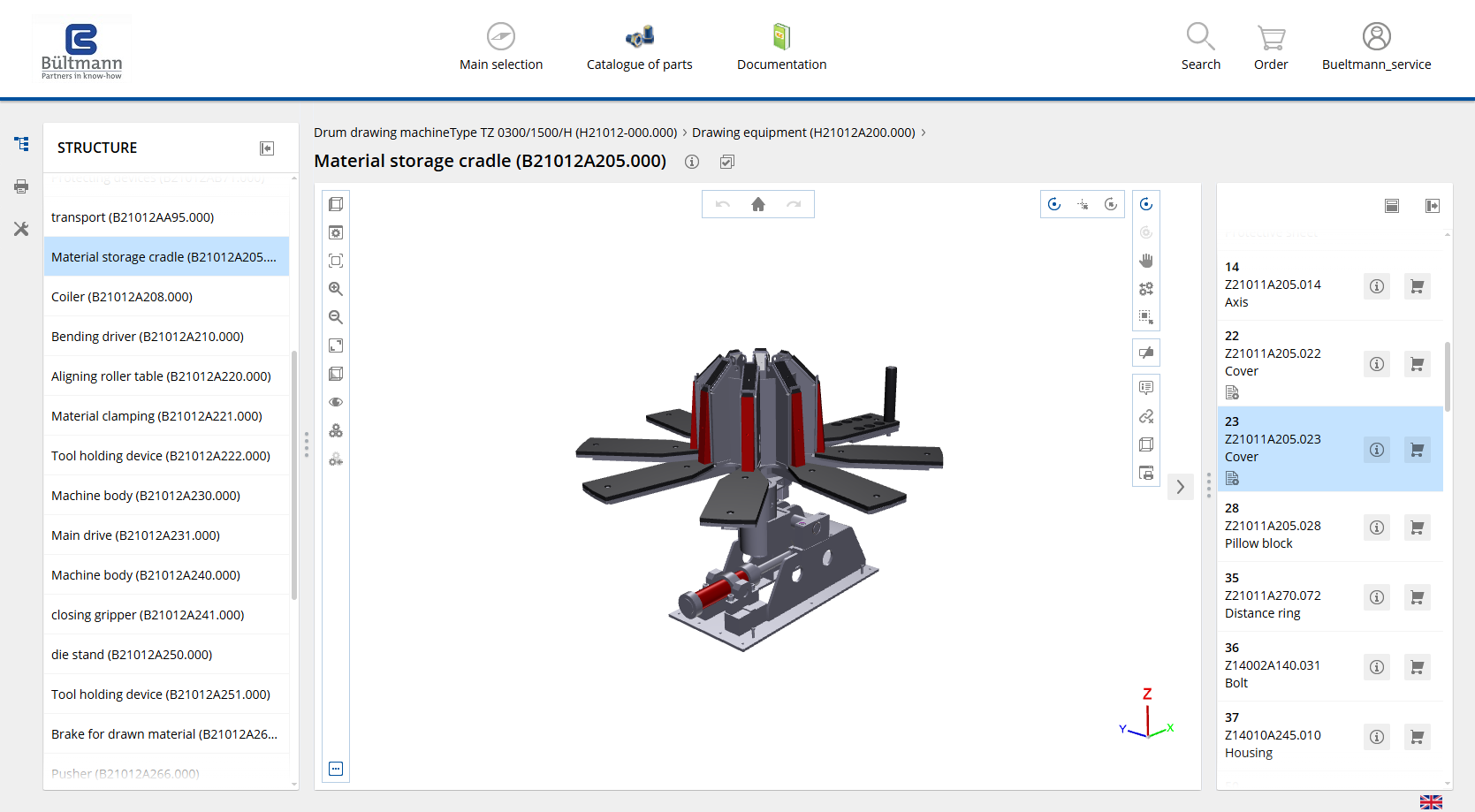Add part 35 Distance ring to cart
This screenshot has height=812, width=1475.
point(1418,597)
